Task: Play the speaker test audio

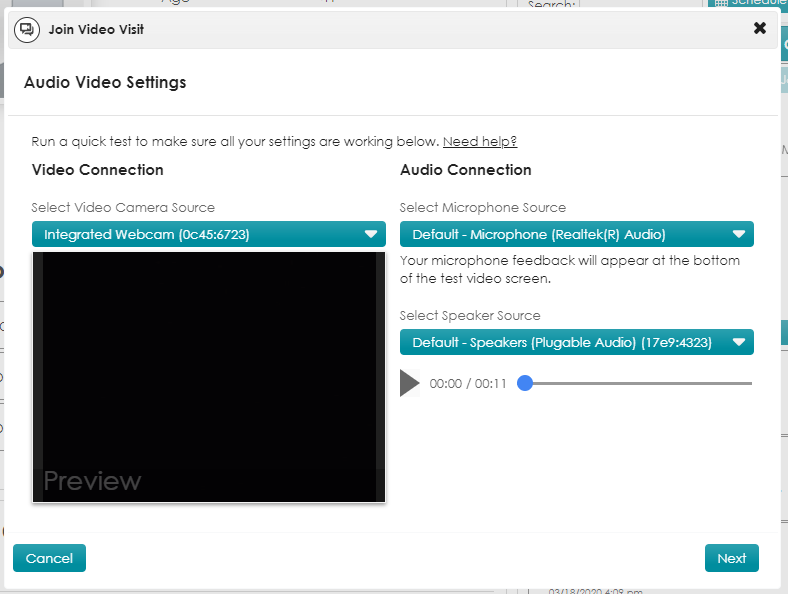Action: 409,383
